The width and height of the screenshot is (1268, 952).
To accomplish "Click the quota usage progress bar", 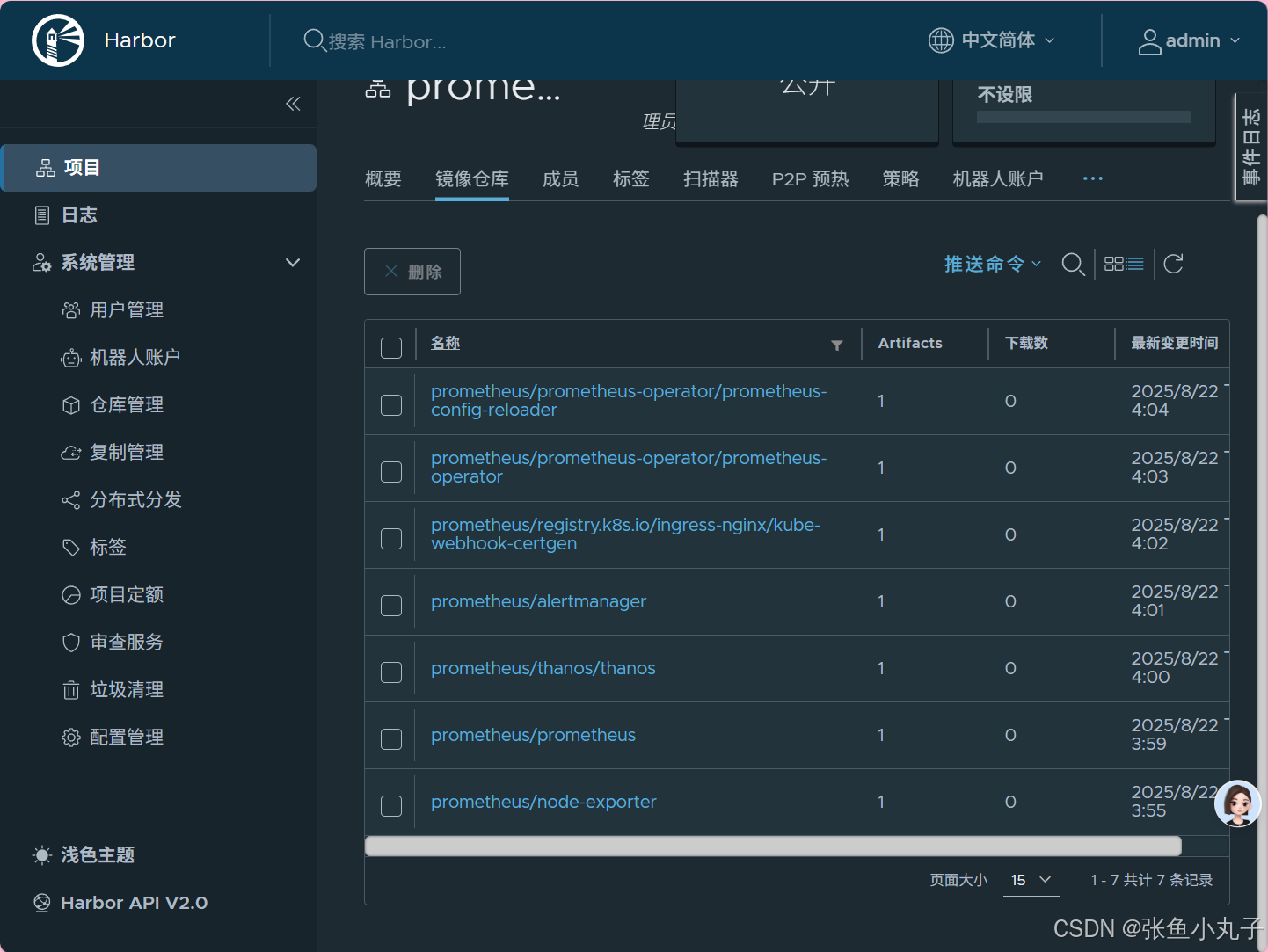I will pos(1083,117).
